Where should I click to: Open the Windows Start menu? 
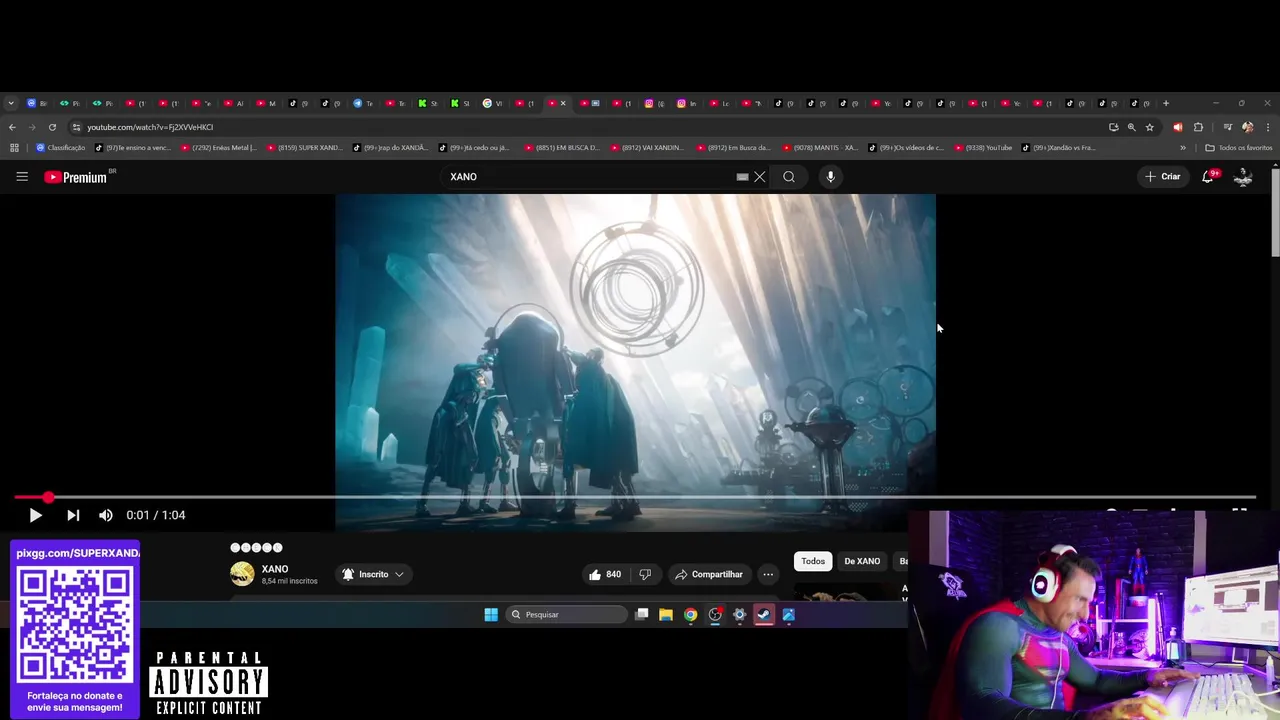(491, 615)
